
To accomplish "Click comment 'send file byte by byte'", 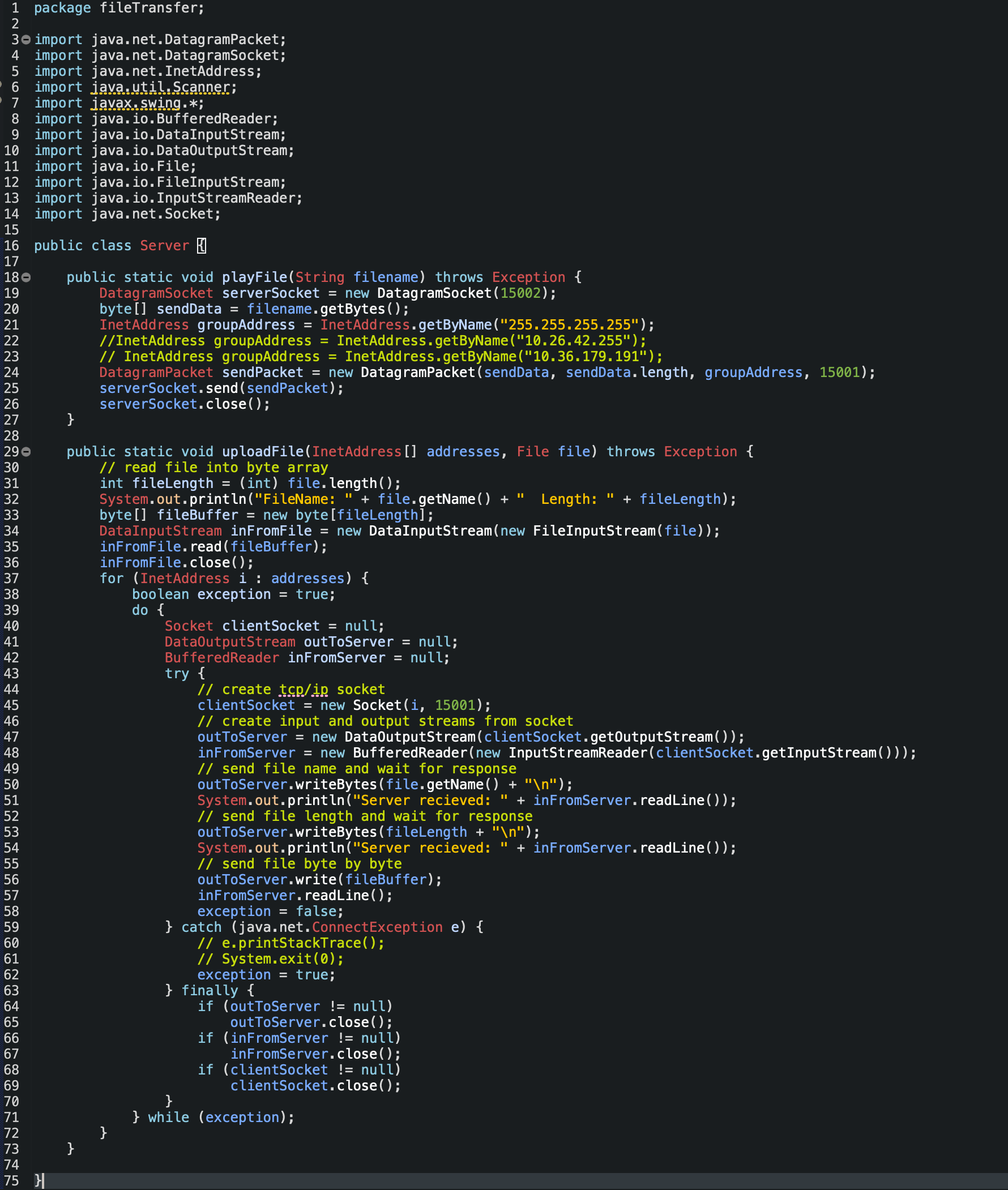I will point(300,864).
